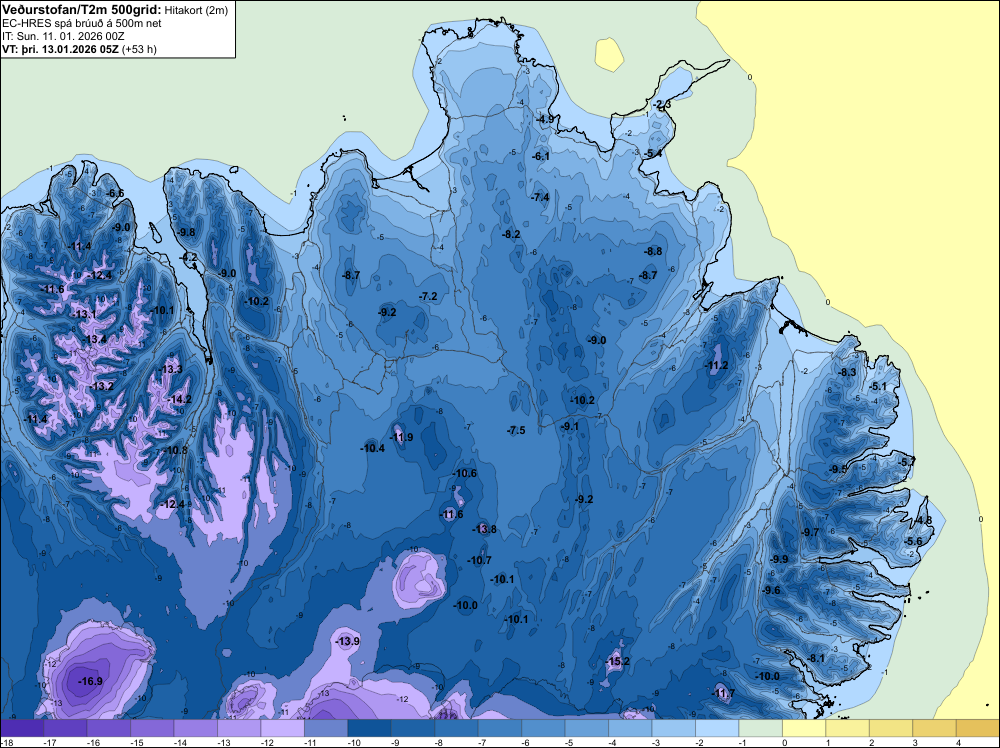Choose the legend swatch labeled -5
The width and height of the screenshot is (1000, 748).
[x=587, y=728]
